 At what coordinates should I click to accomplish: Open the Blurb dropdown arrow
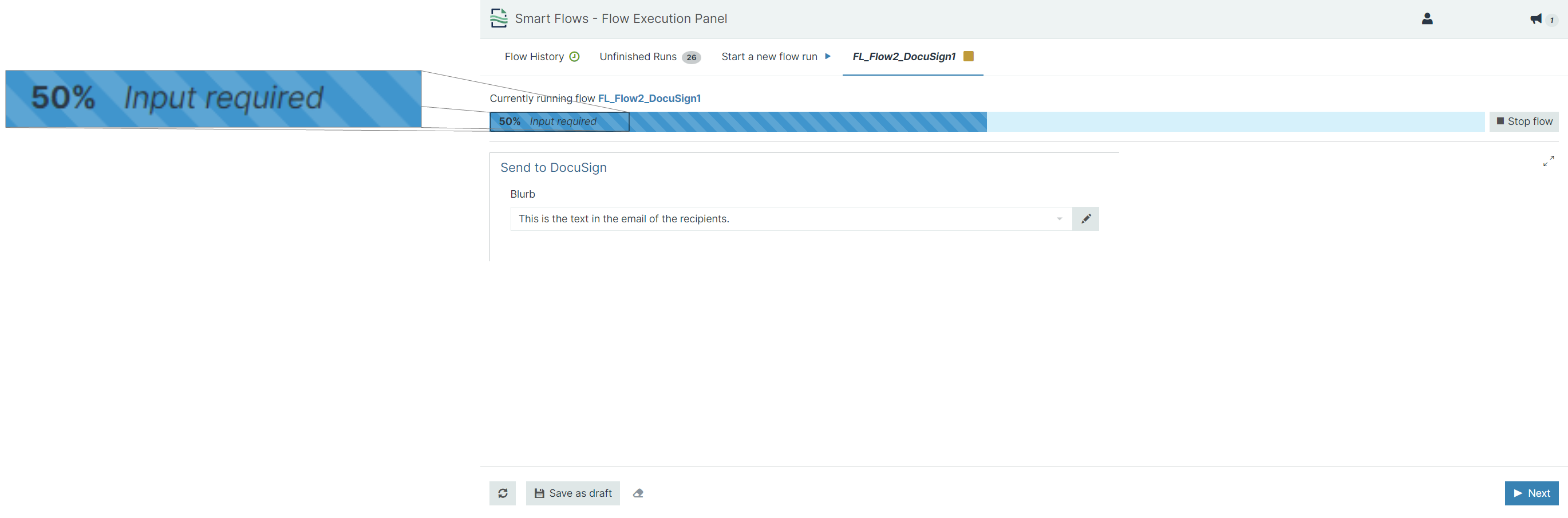[x=1059, y=219]
